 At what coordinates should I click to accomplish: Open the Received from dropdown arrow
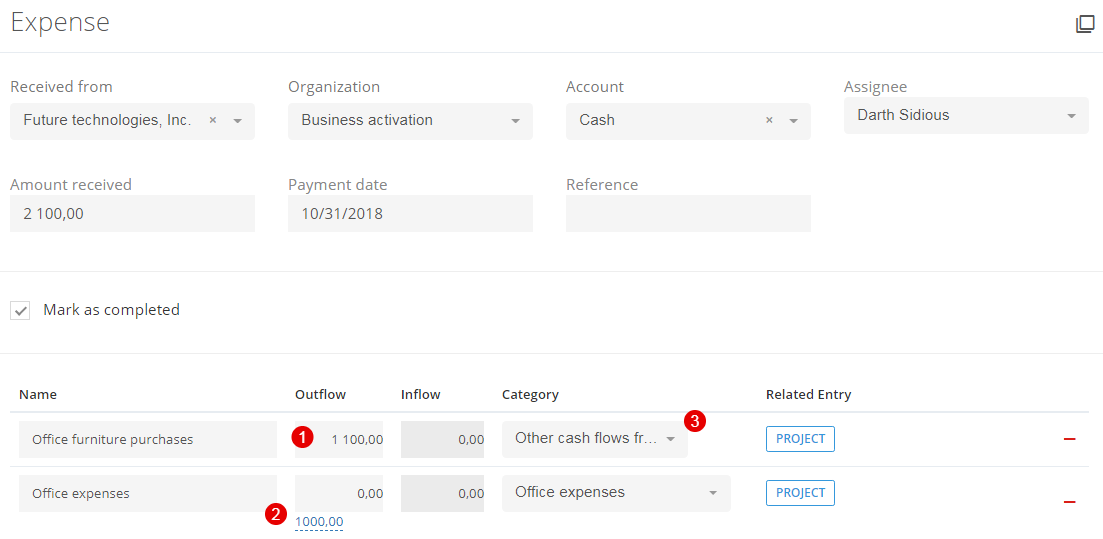pos(238,121)
